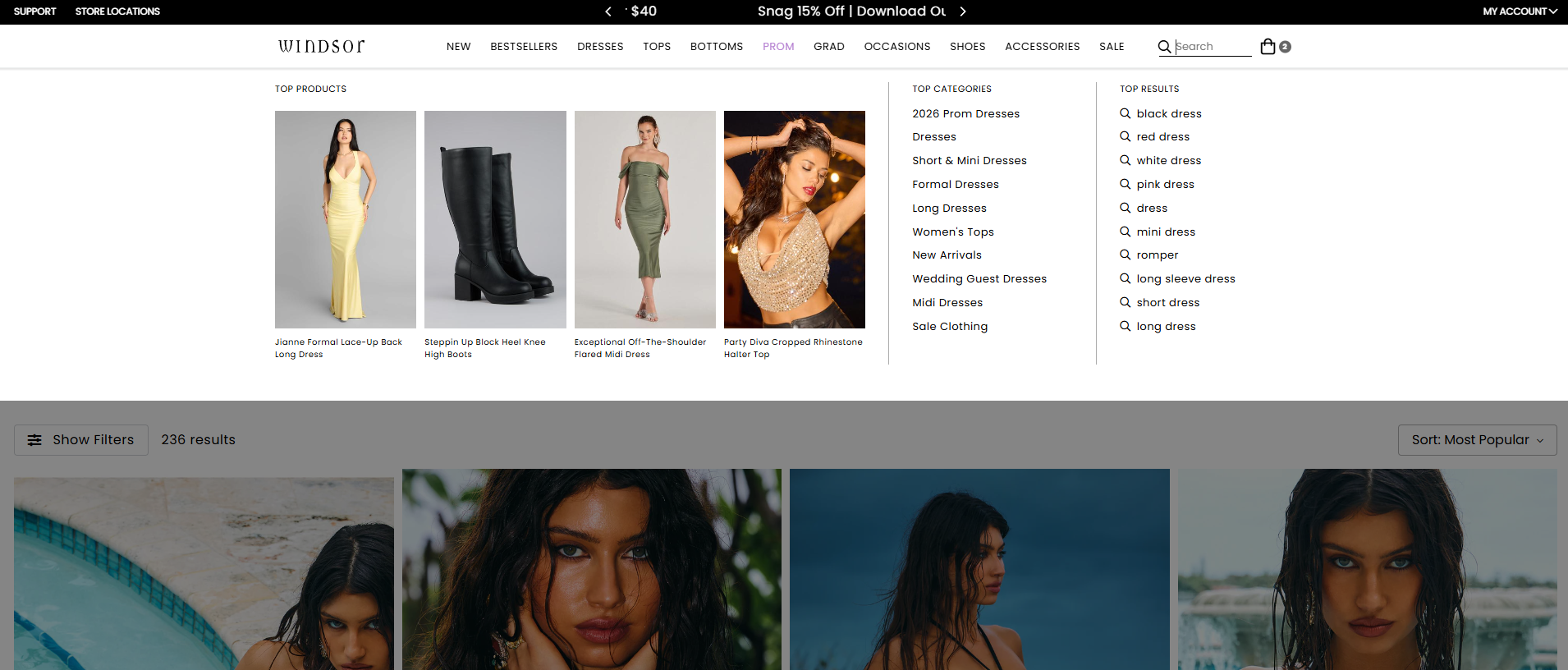Open the 2026 Prom Dresses category
Image resolution: width=1568 pixels, height=670 pixels.
965,114
